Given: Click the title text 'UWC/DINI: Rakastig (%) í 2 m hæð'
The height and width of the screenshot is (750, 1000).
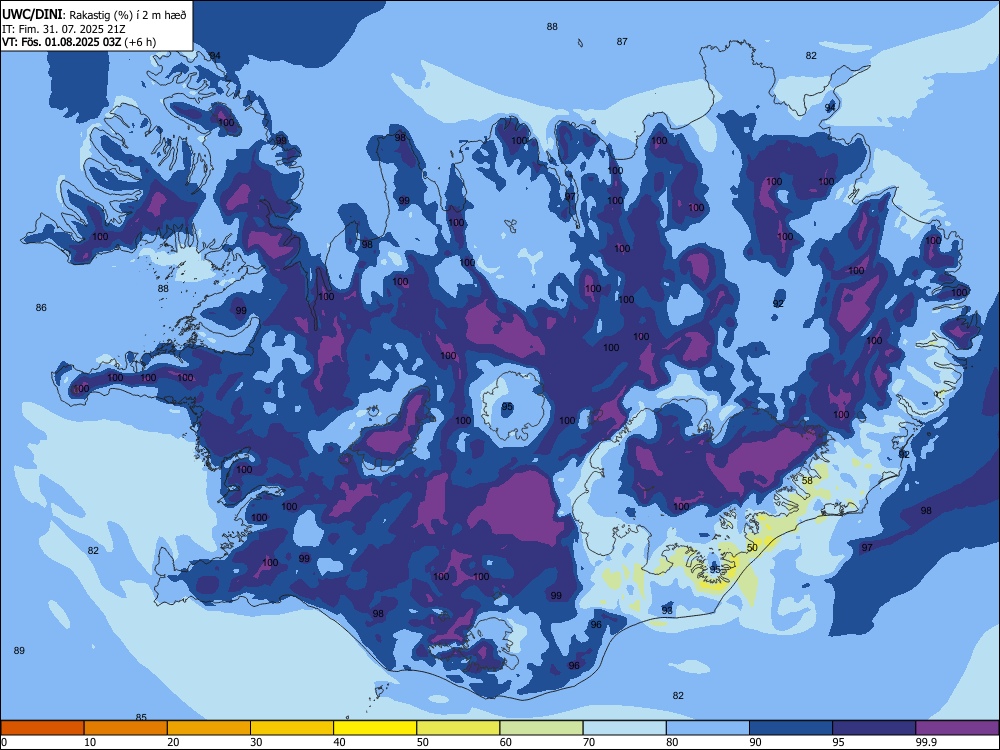Looking at the screenshot, I should [x=94, y=15].
